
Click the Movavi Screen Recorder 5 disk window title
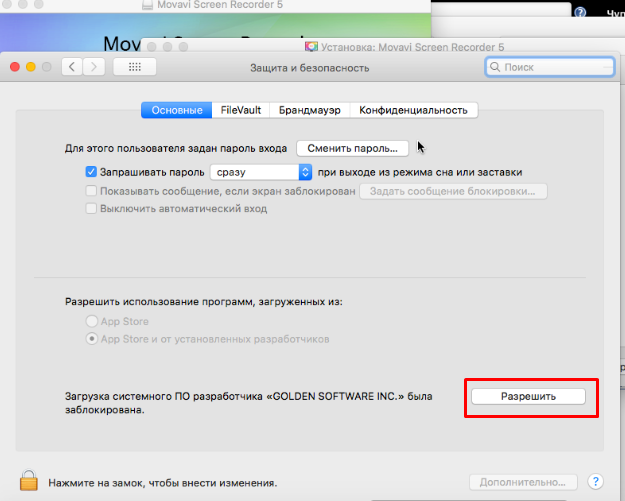click(x=220, y=5)
